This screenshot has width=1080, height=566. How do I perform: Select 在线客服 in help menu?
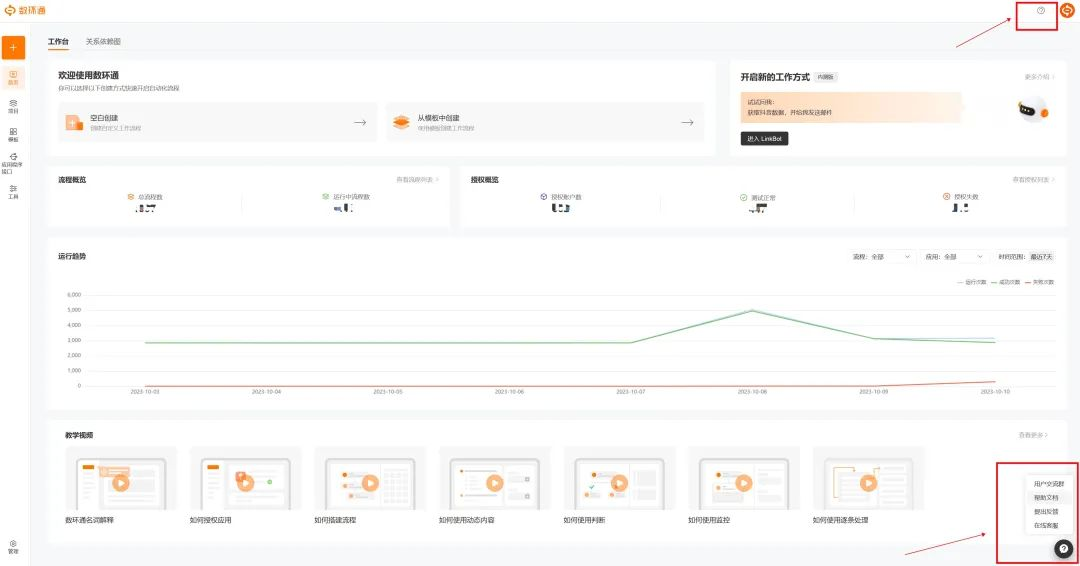tap(1046, 525)
